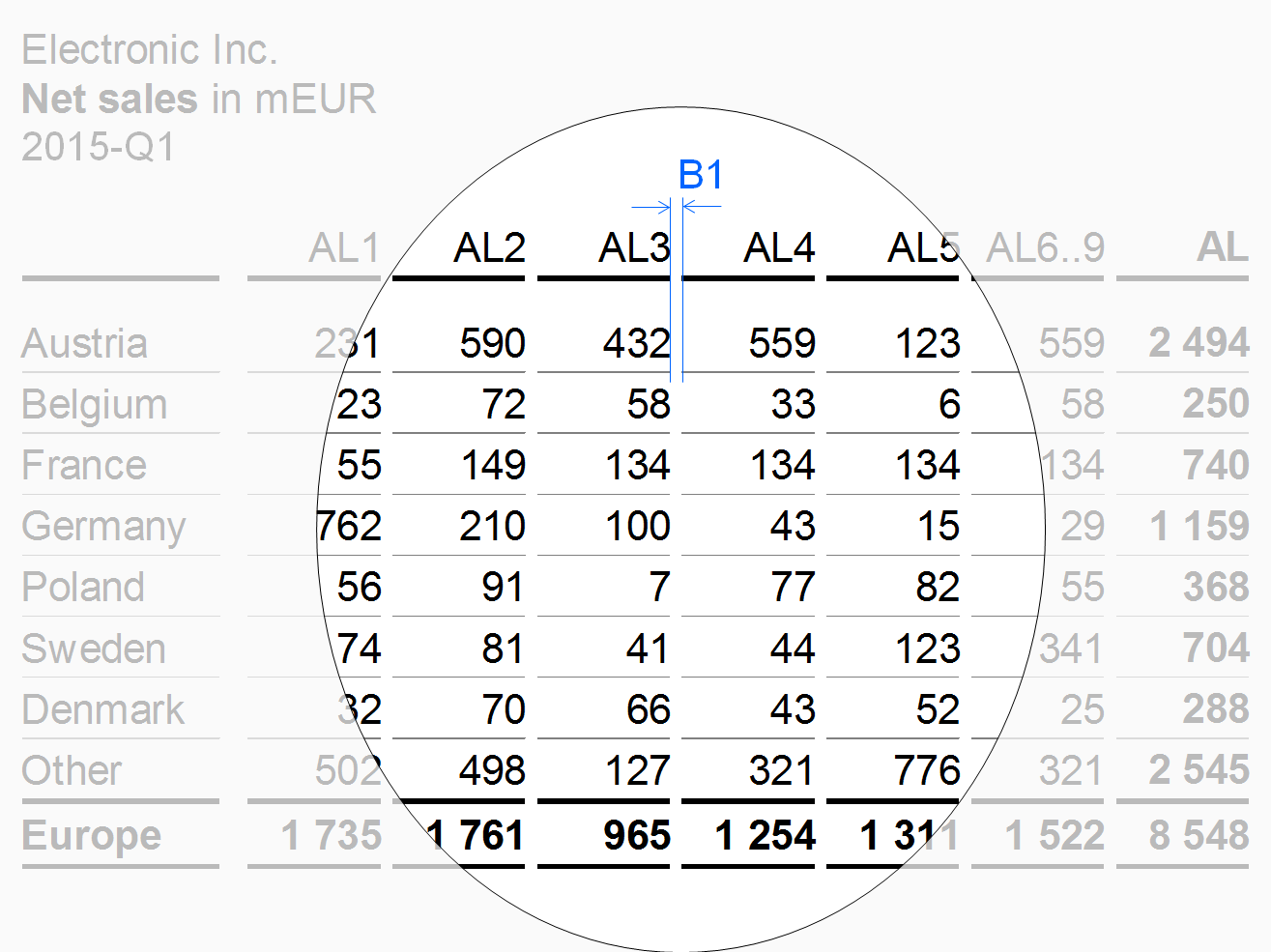Screen dimensions: 1271x952
Task: Select the AL2 column header
Action: pyautogui.click(x=489, y=248)
